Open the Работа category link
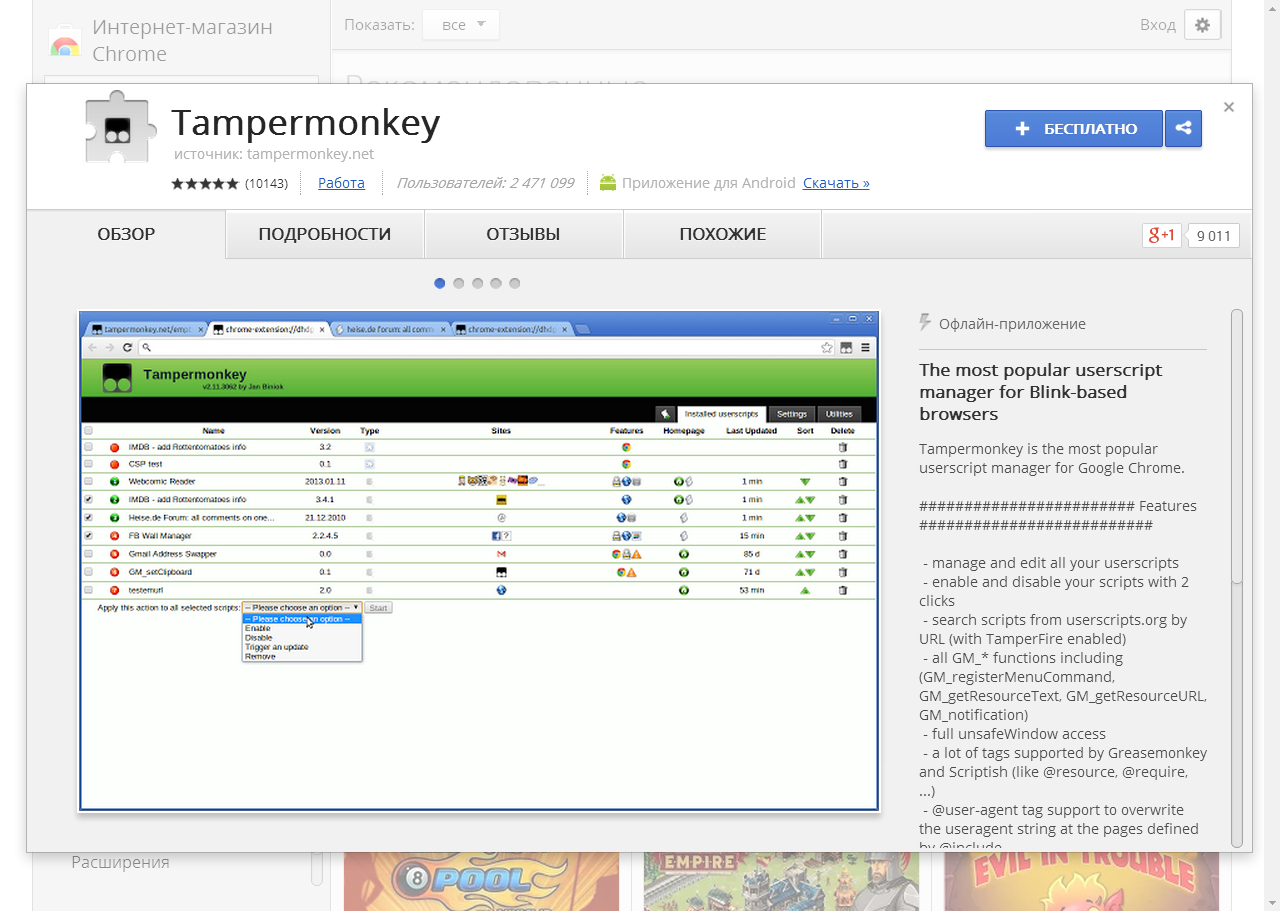Viewport: 1280px width, 911px height. tap(341, 183)
